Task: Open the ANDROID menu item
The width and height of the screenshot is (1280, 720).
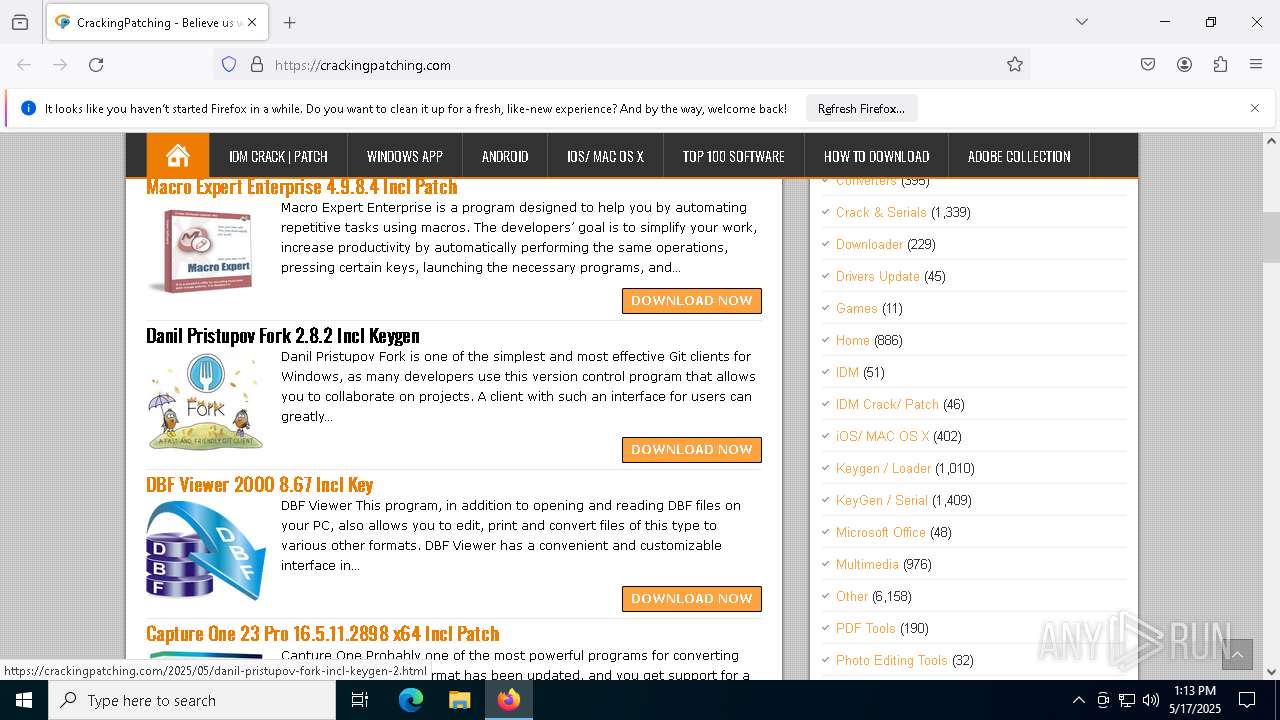Action: pos(505,156)
